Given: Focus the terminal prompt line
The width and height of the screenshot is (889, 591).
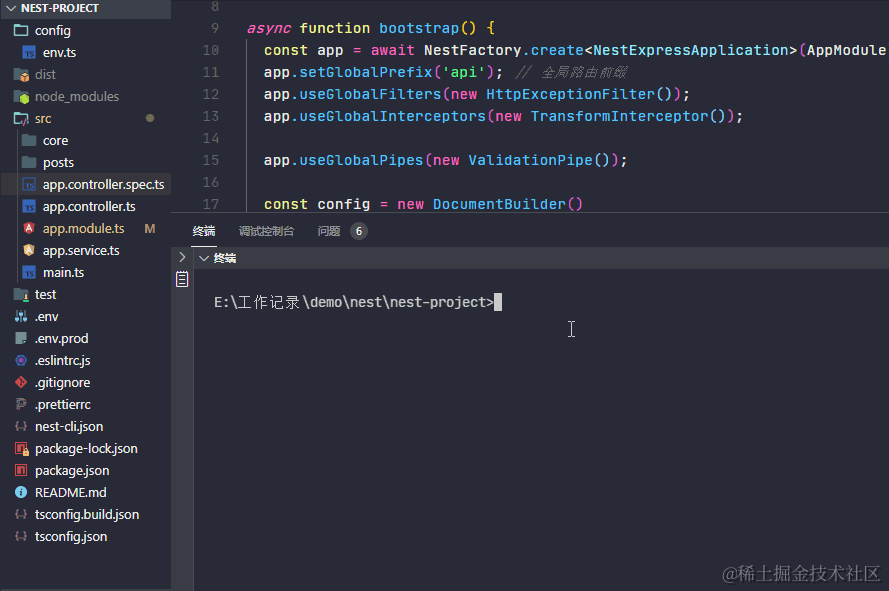Looking at the screenshot, I should (x=357, y=302).
